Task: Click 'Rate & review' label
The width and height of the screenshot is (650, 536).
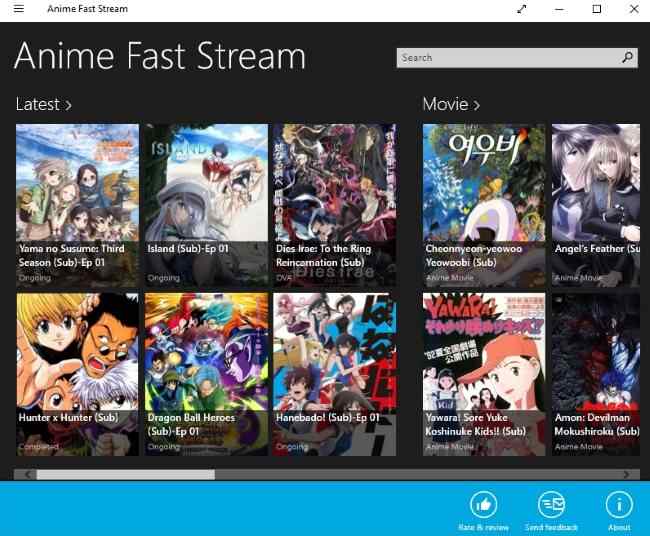Action: coord(483,527)
